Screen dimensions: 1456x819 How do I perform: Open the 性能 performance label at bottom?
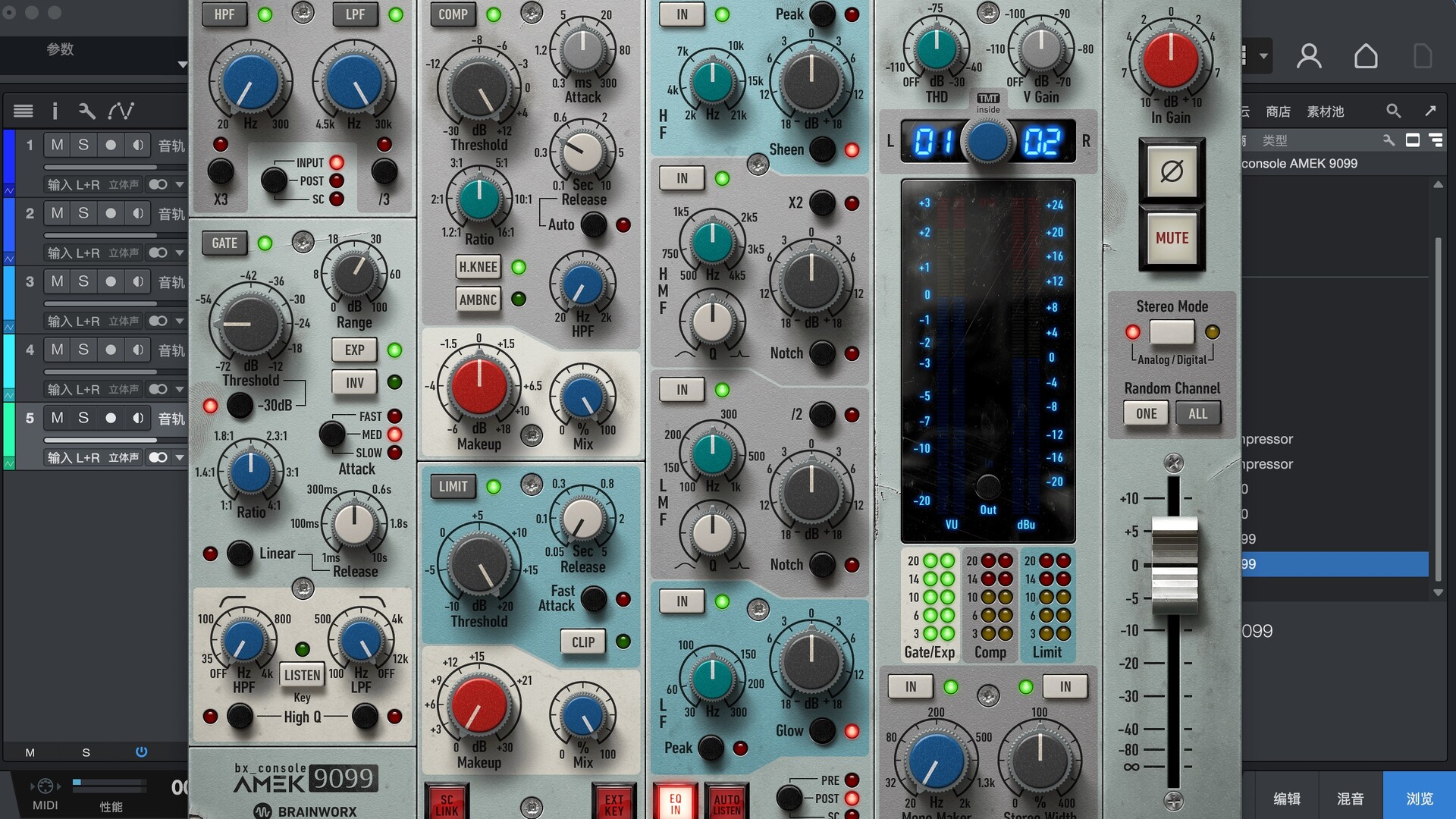click(x=111, y=807)
